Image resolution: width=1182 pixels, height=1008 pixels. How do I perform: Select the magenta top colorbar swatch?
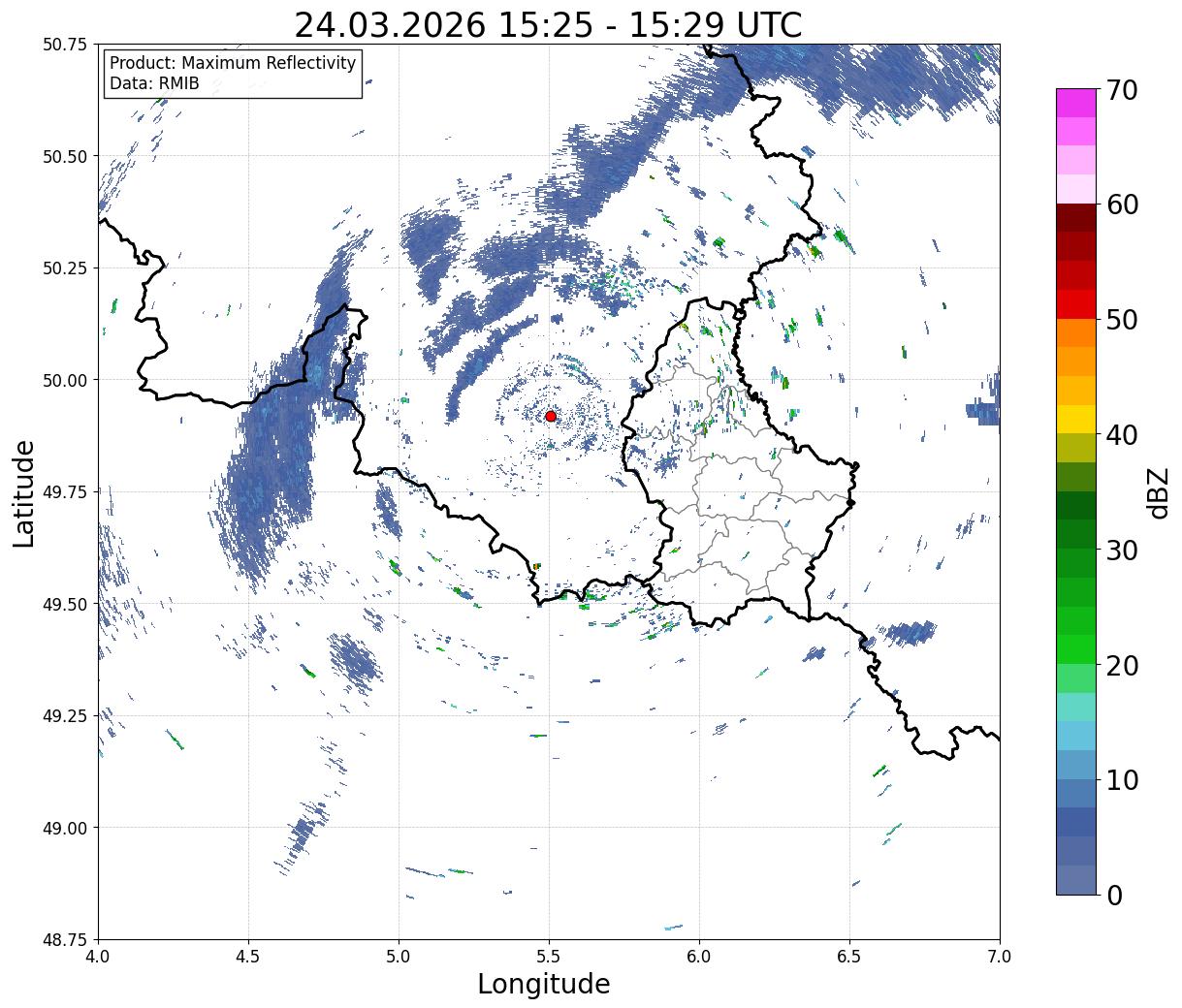click(x=1076, y=103)
